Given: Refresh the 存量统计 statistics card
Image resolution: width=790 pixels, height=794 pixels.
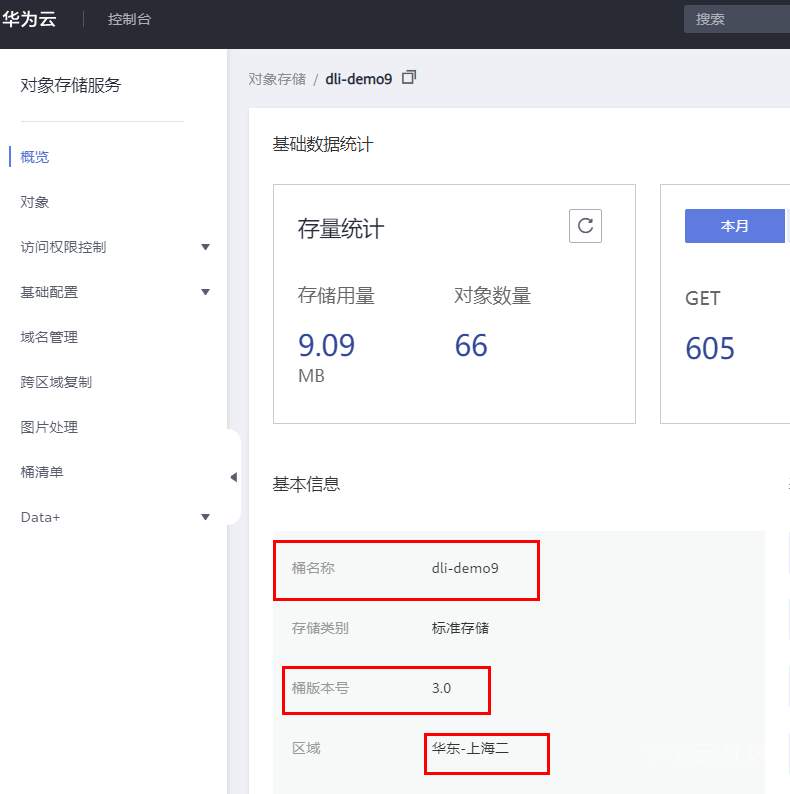Looking at the screenshot, I should 585,226.
